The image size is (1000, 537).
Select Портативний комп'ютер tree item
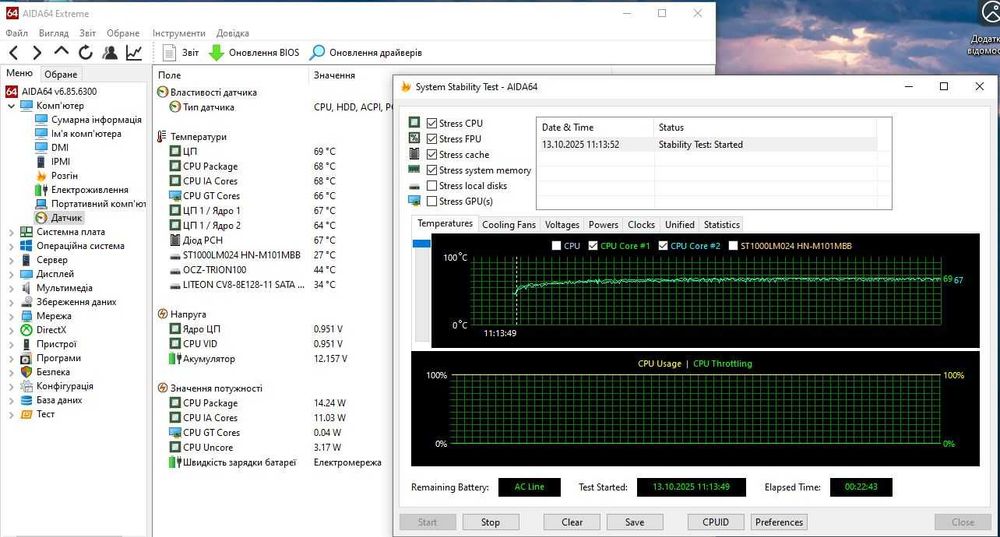[x=98, y=203]
